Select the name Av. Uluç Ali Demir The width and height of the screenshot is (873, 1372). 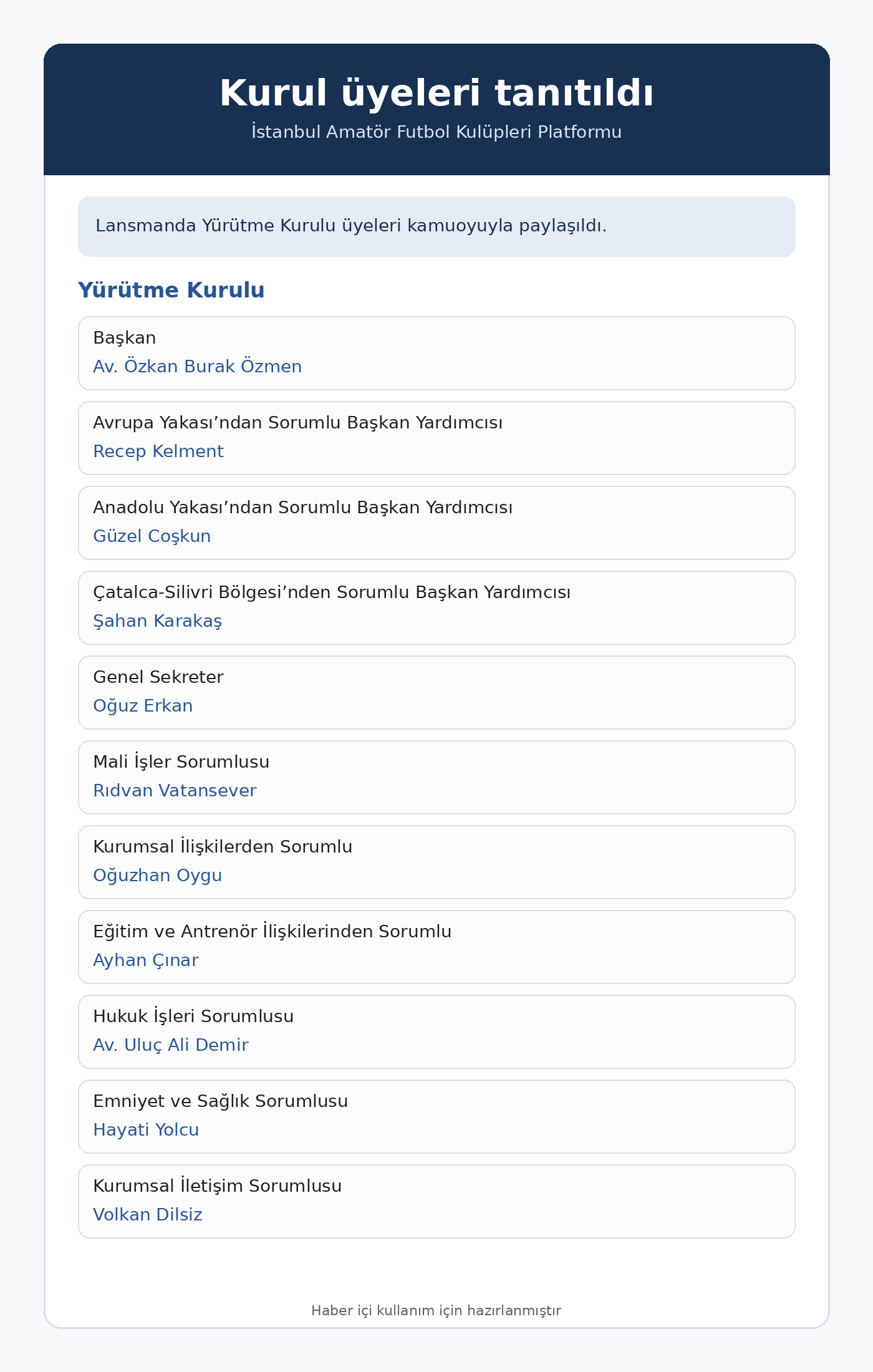[x=170, y=1045]
